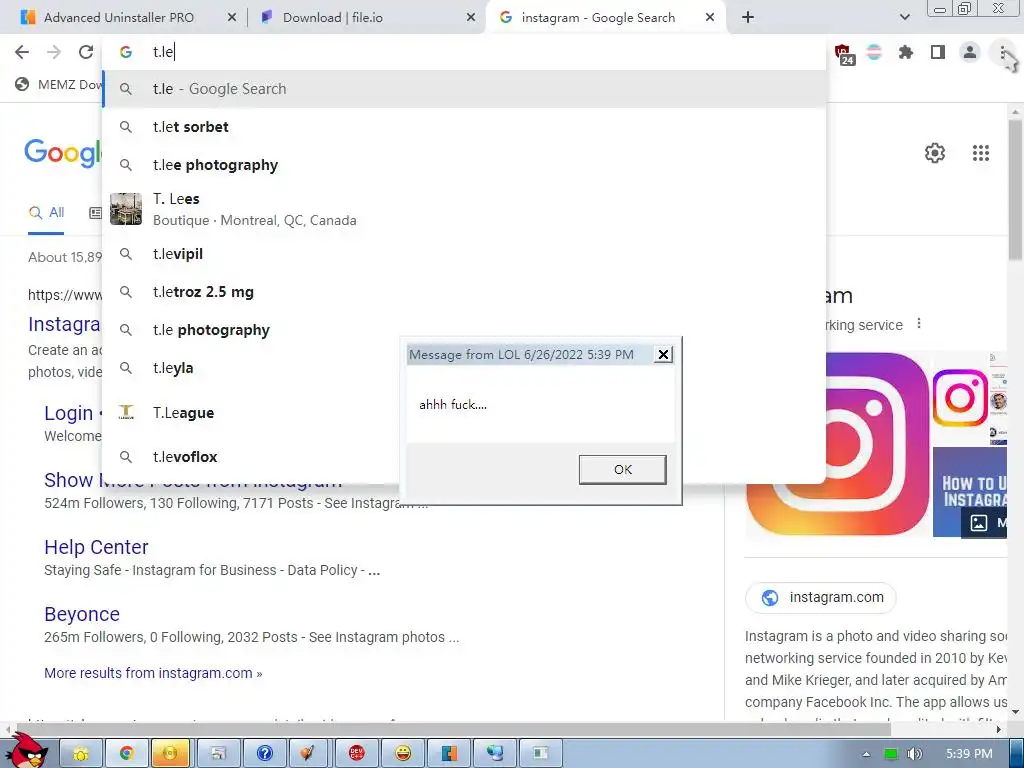Select the instagram - Google Search tab
The height and width of the screenshot is (768, 1024).
point(598,18)
